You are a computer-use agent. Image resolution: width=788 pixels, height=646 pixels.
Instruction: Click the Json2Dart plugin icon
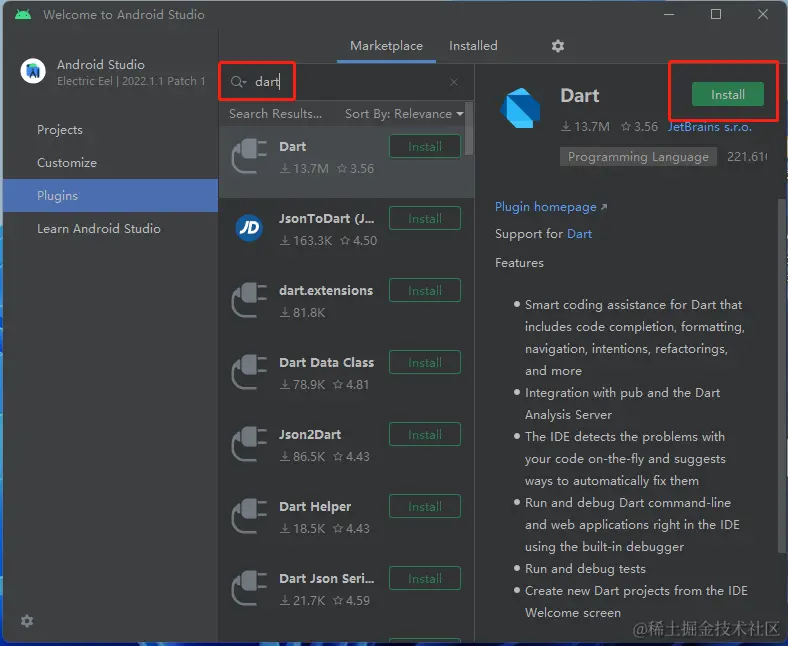pos(249,444)
